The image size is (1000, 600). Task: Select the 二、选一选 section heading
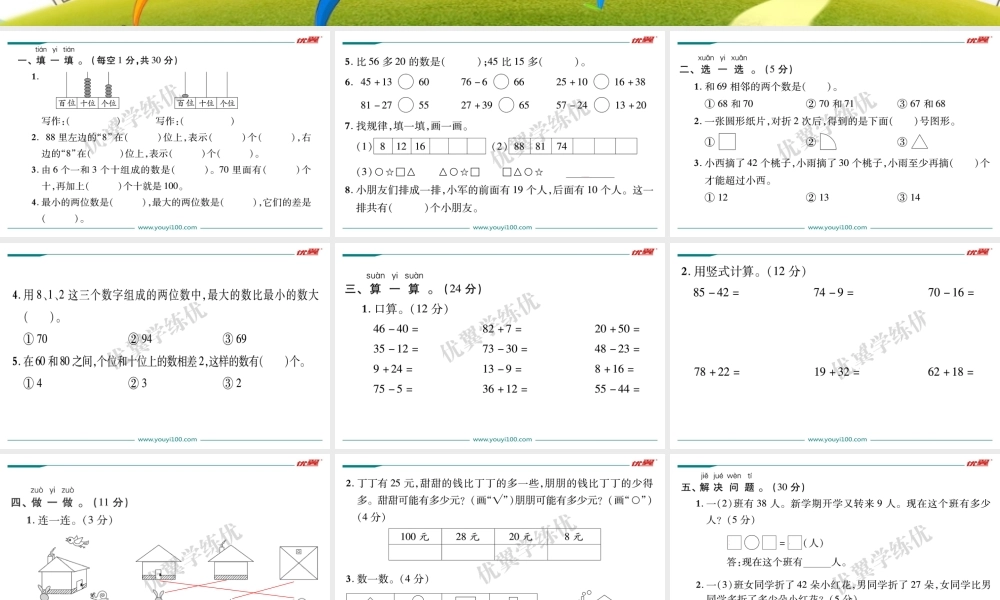pyautogui.click(x=713, y=68)
